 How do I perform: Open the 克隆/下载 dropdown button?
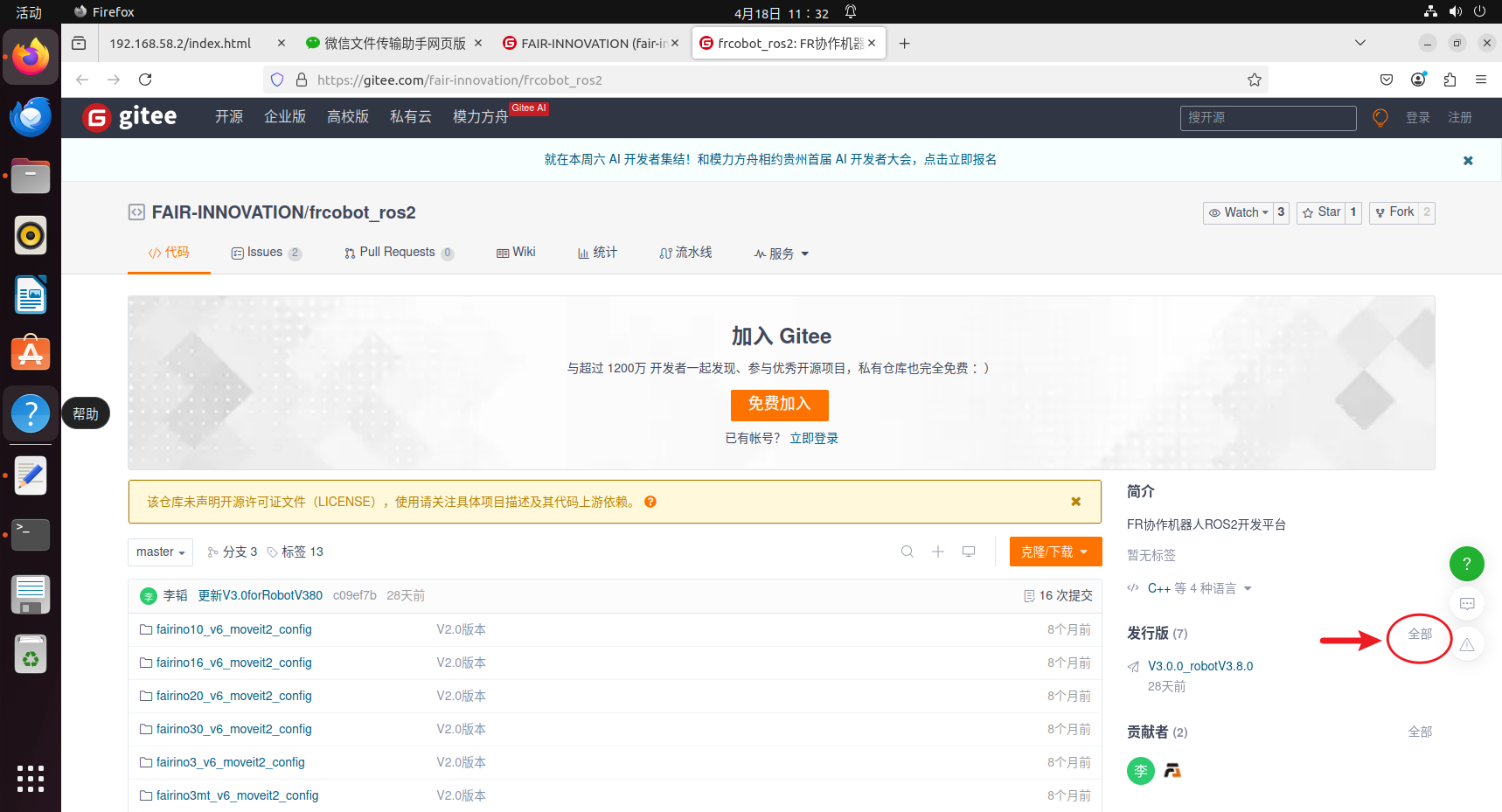tap(1055, 552)
